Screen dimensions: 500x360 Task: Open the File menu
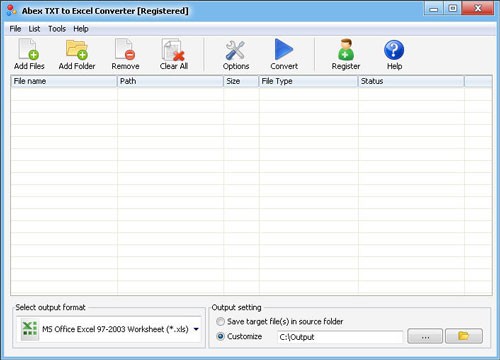[15, 29]
